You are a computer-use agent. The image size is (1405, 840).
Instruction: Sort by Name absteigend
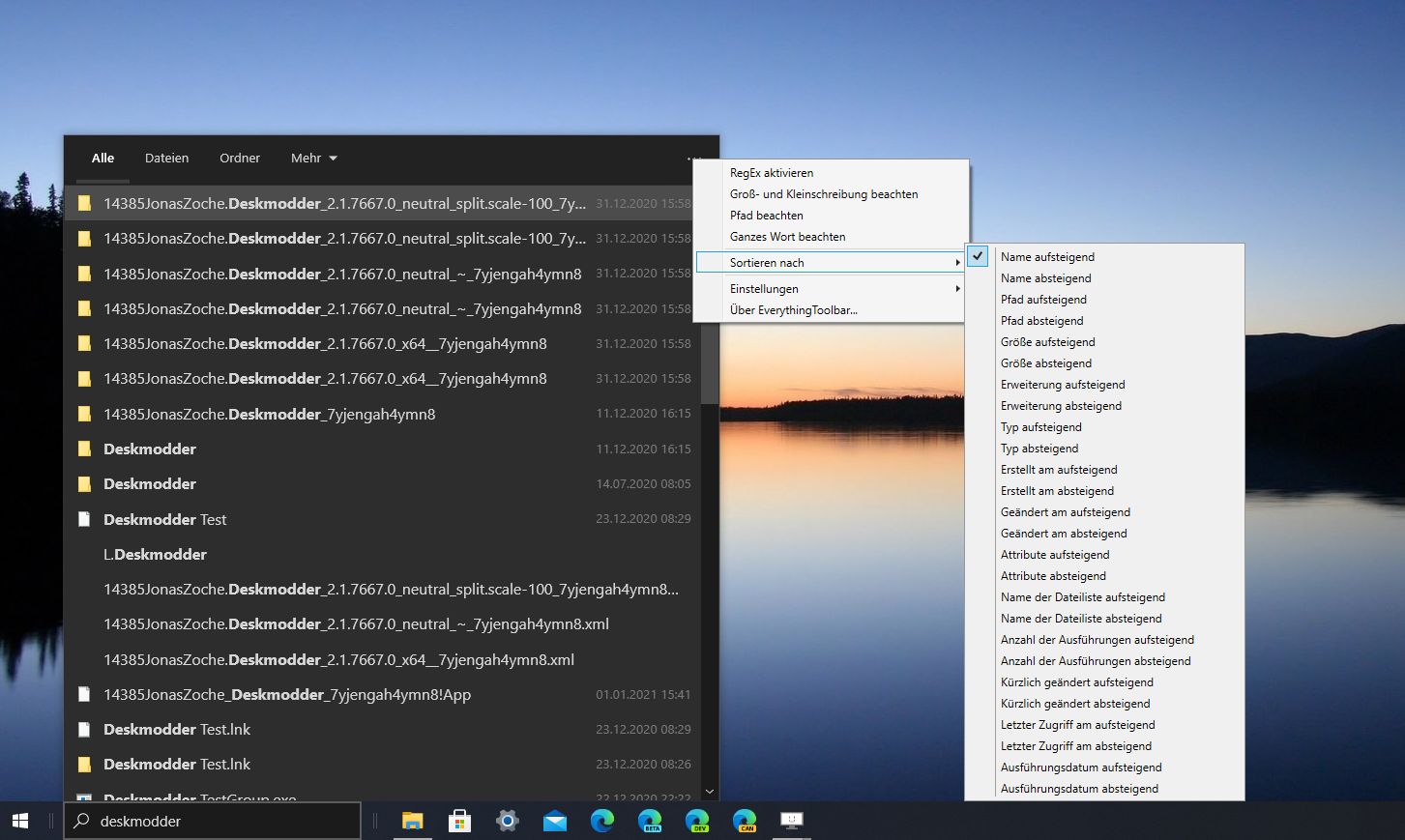coord(1104,278)
